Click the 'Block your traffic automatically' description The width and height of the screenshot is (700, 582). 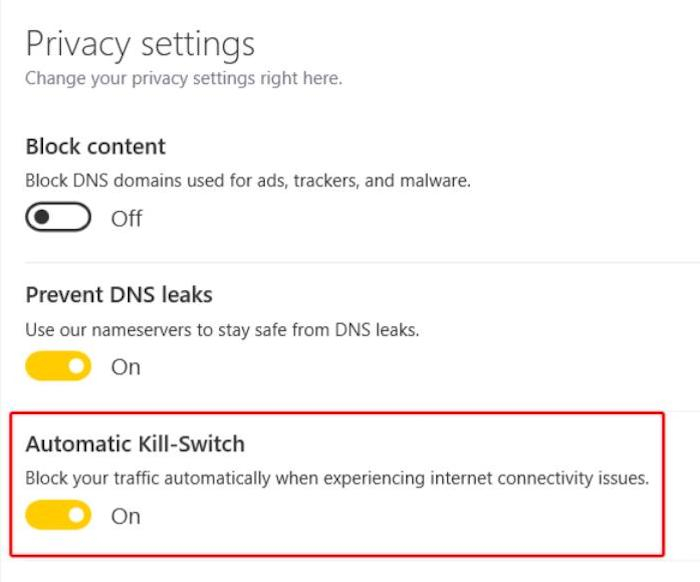pyautogui.click(x=337, y=478)
